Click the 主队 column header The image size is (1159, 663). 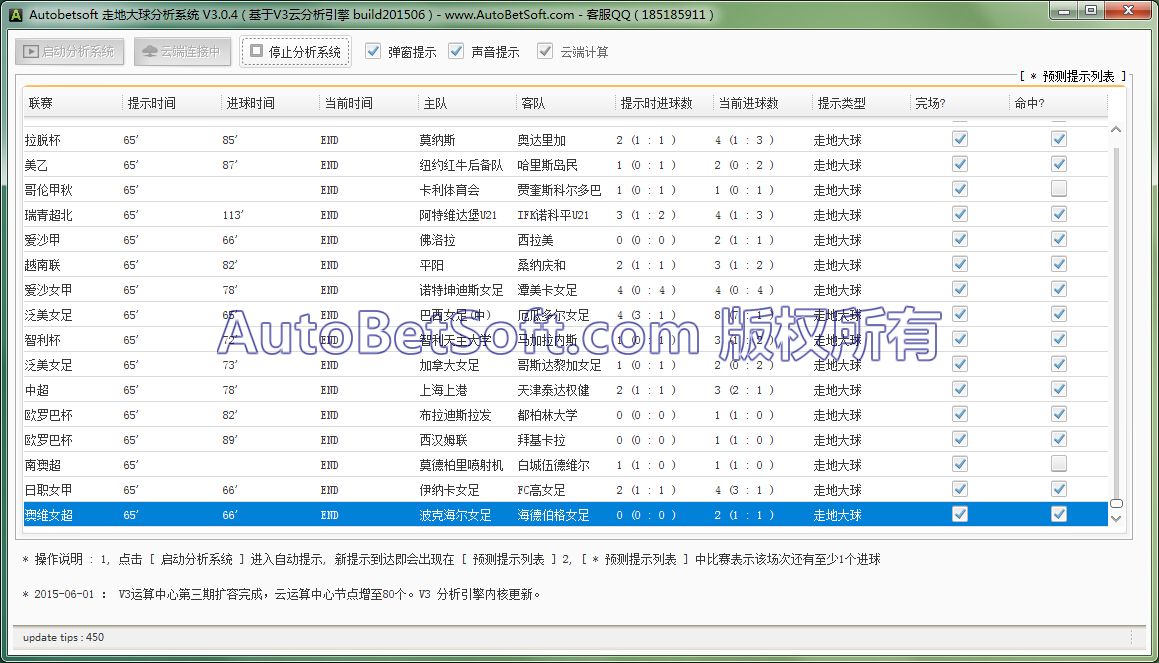[467, 103]
